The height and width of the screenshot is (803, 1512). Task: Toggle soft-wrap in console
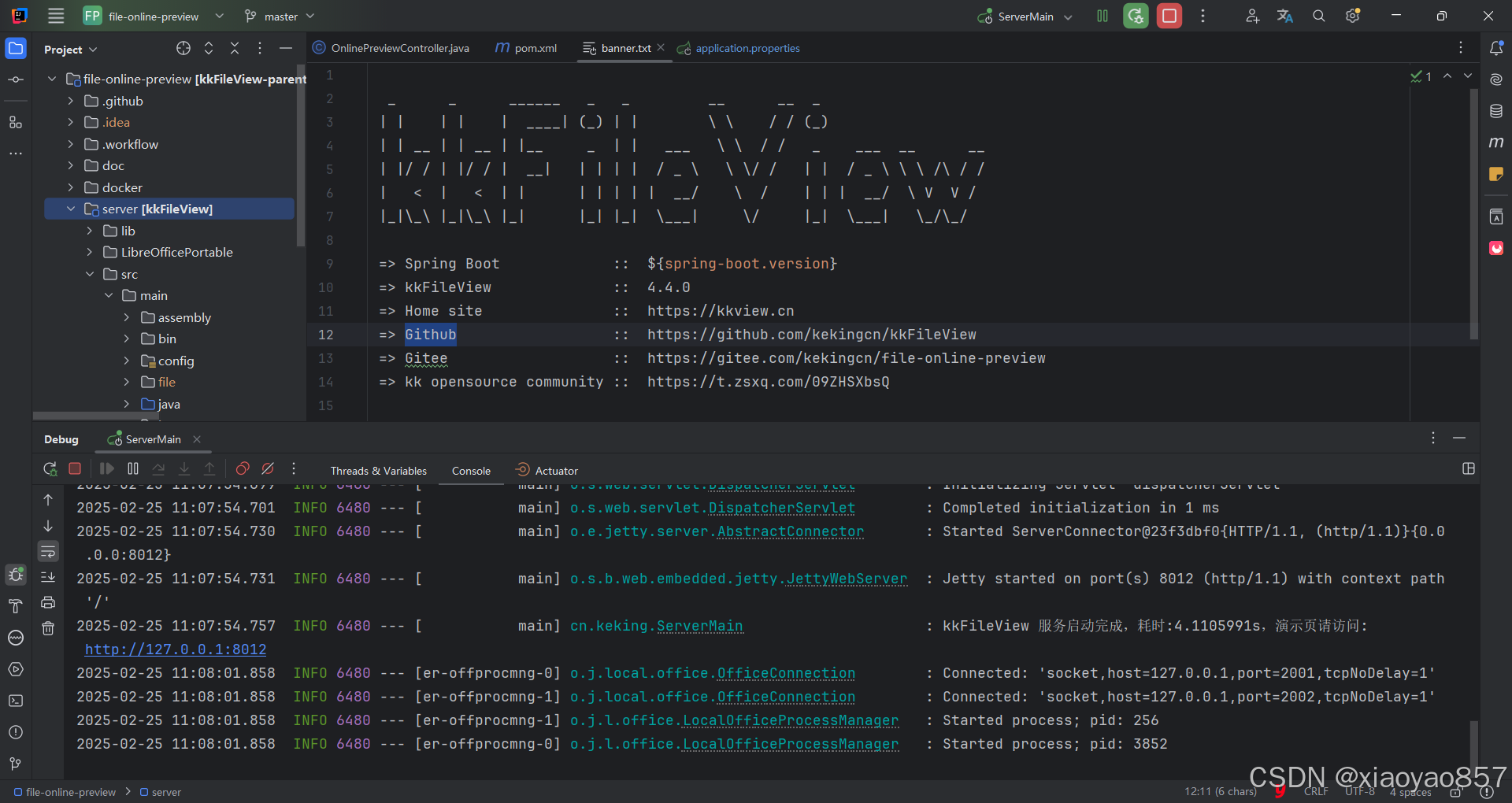click(x=48, y=551)
